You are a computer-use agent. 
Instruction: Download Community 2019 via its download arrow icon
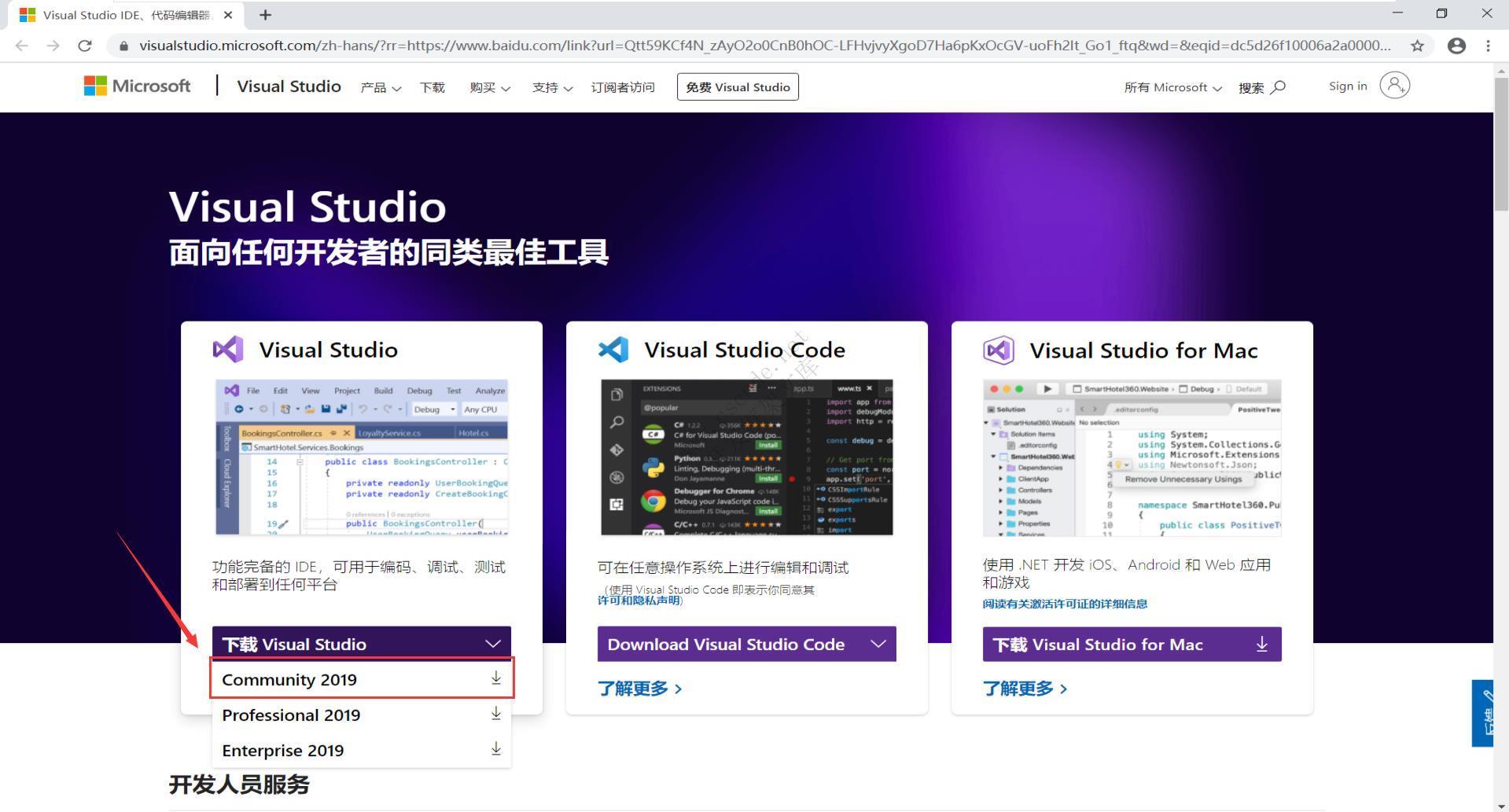coord(495,677)
